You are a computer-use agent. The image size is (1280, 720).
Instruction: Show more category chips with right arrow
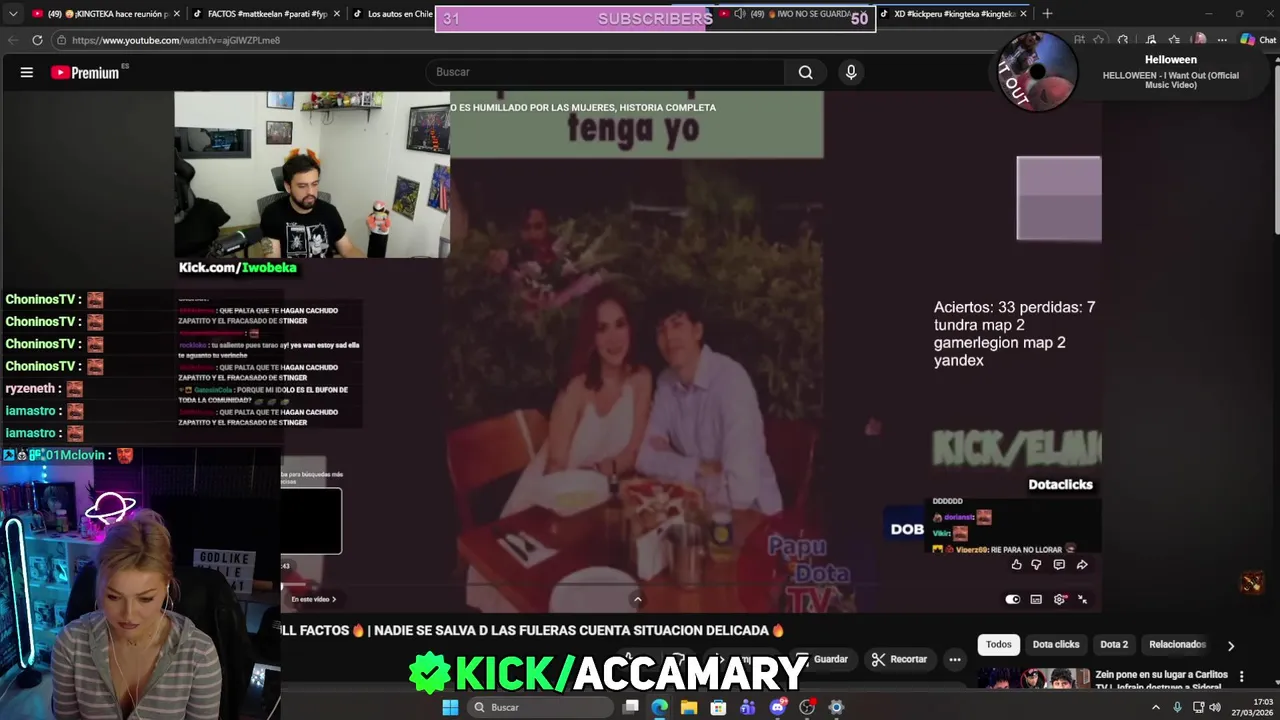coord(1231,646)
